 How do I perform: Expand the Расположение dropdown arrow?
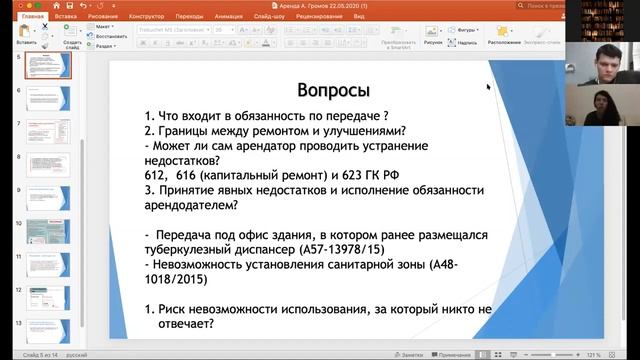pyautogui.click(x=512, y=31)
